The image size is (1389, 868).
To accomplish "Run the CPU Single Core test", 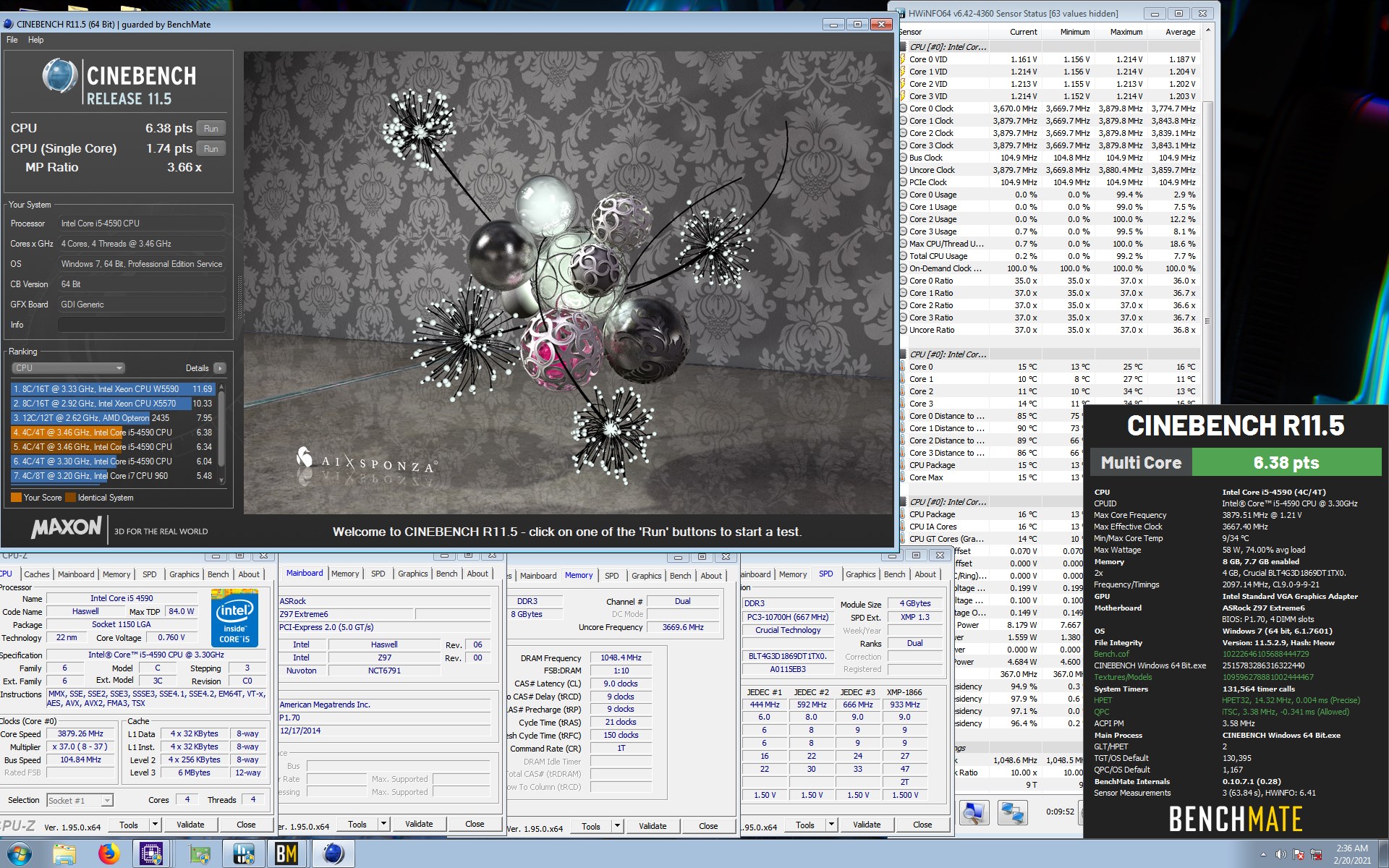I will (x=211, y=149).
